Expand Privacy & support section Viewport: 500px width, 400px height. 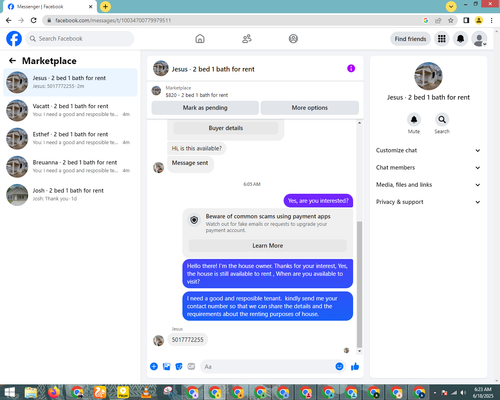pos(428,202)
